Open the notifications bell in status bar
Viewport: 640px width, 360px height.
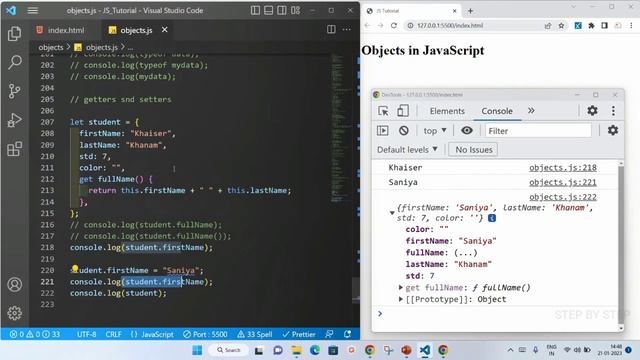coord(347,334)
